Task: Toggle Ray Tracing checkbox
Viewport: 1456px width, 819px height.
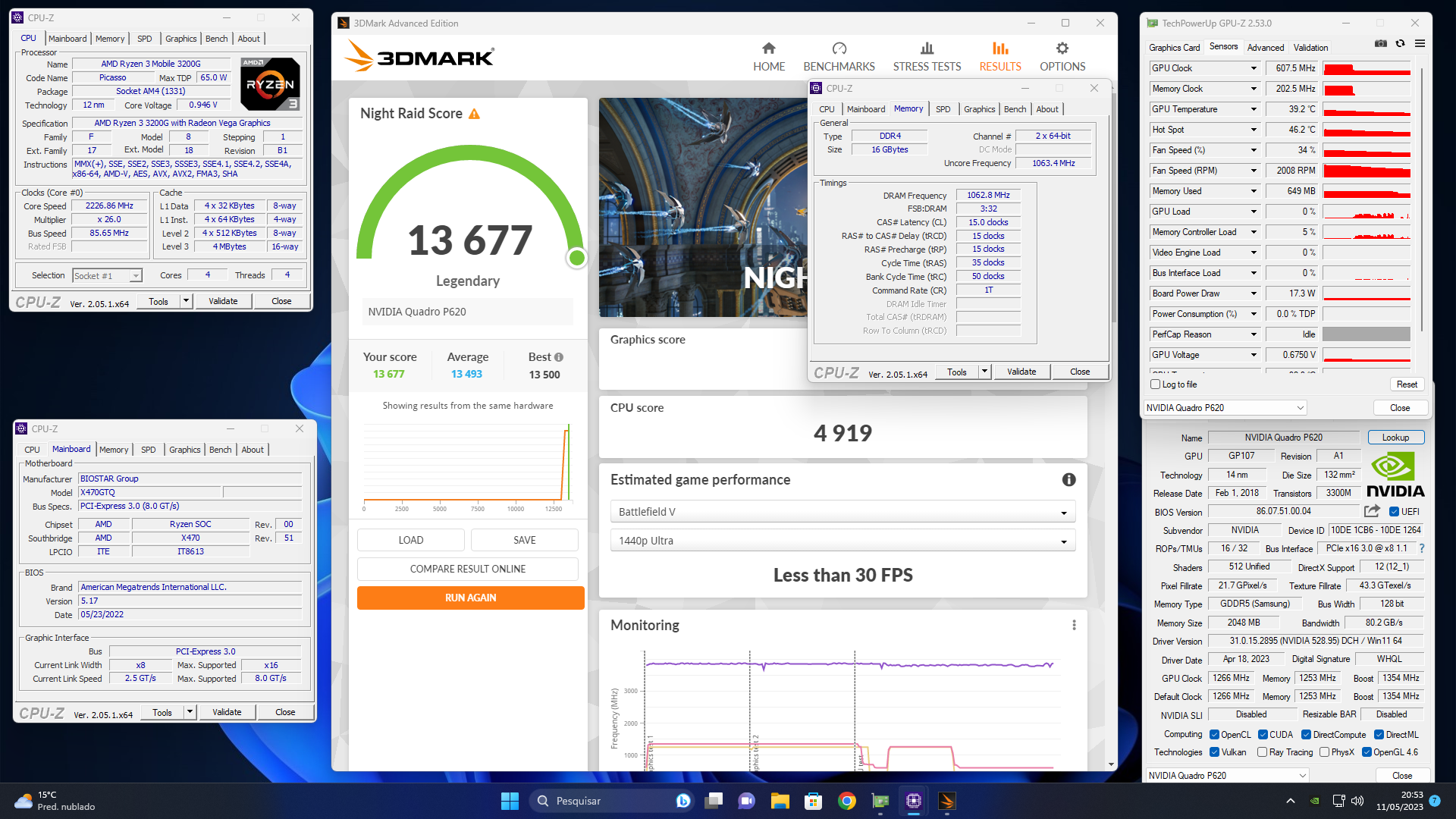Action: [x=1263, y=752]
